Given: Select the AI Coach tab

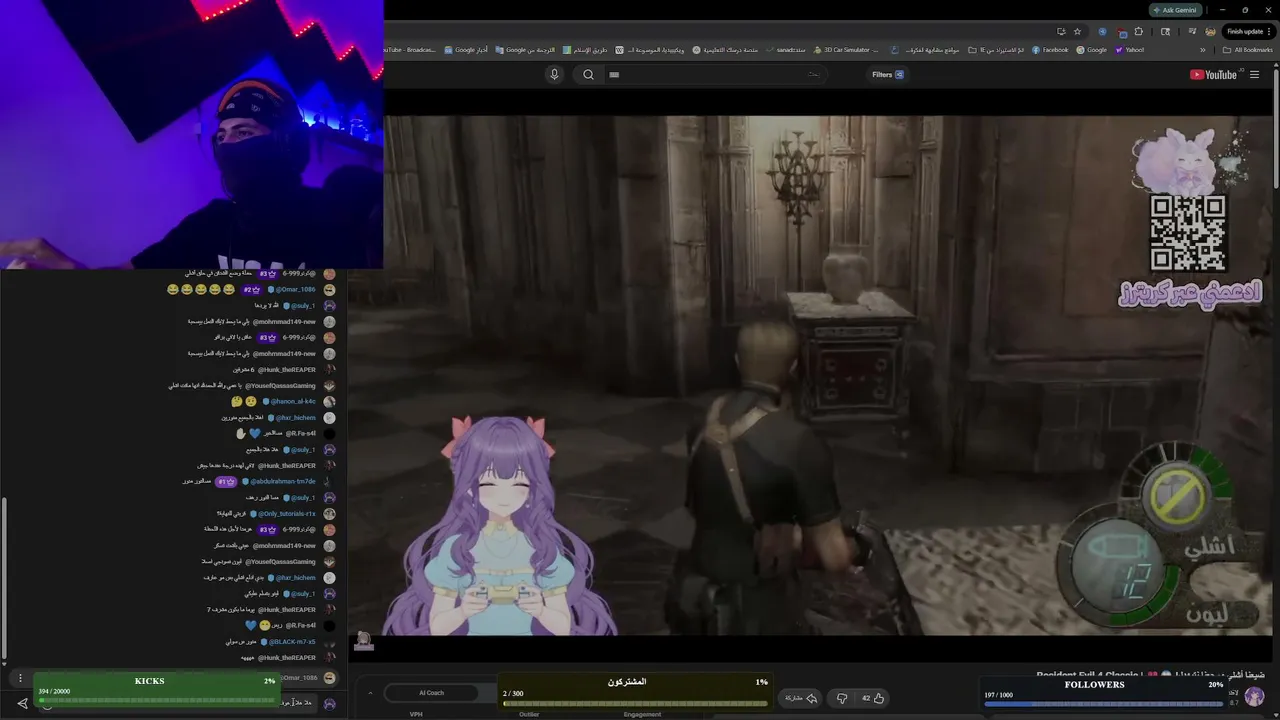Looking at the screenshot, I should pos(432,693).
